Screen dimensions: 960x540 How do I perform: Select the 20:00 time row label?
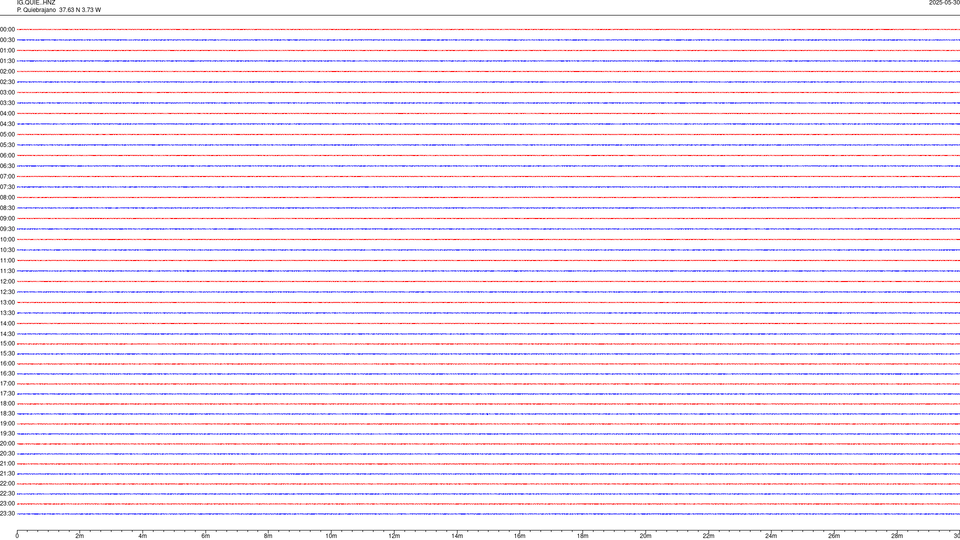7,444
